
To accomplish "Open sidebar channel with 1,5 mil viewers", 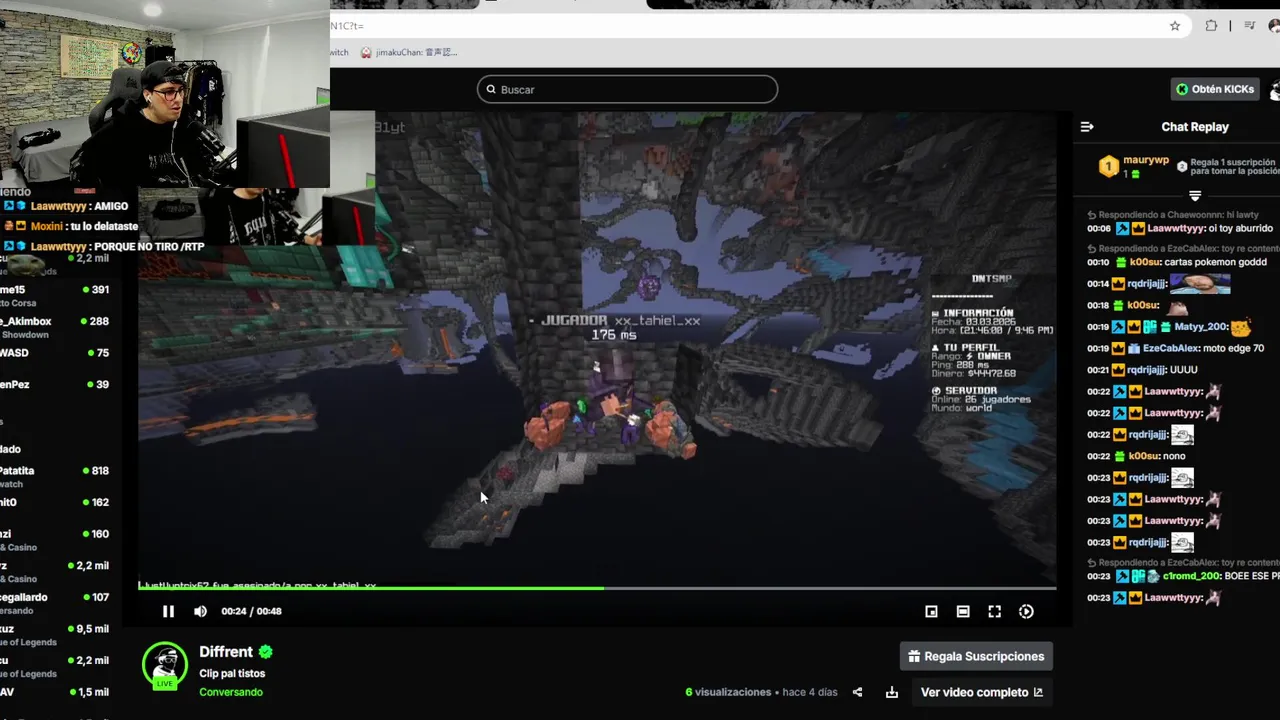I will [55, 692].
